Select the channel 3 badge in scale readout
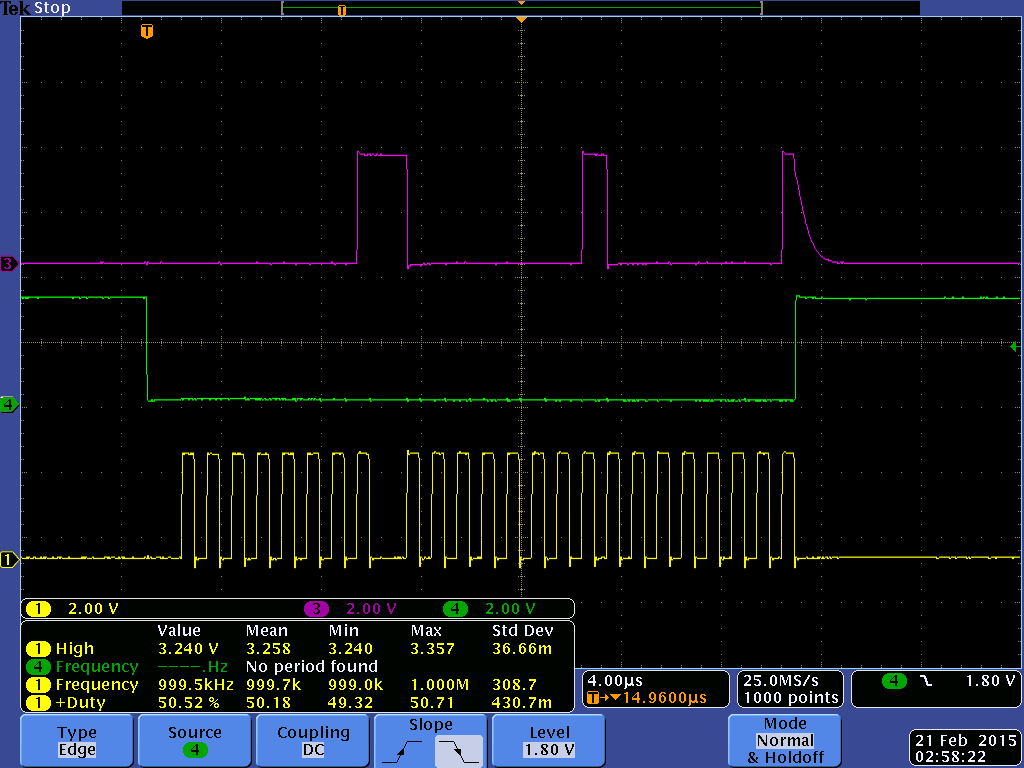This screenshot has height=768, width=1024. 316,609
